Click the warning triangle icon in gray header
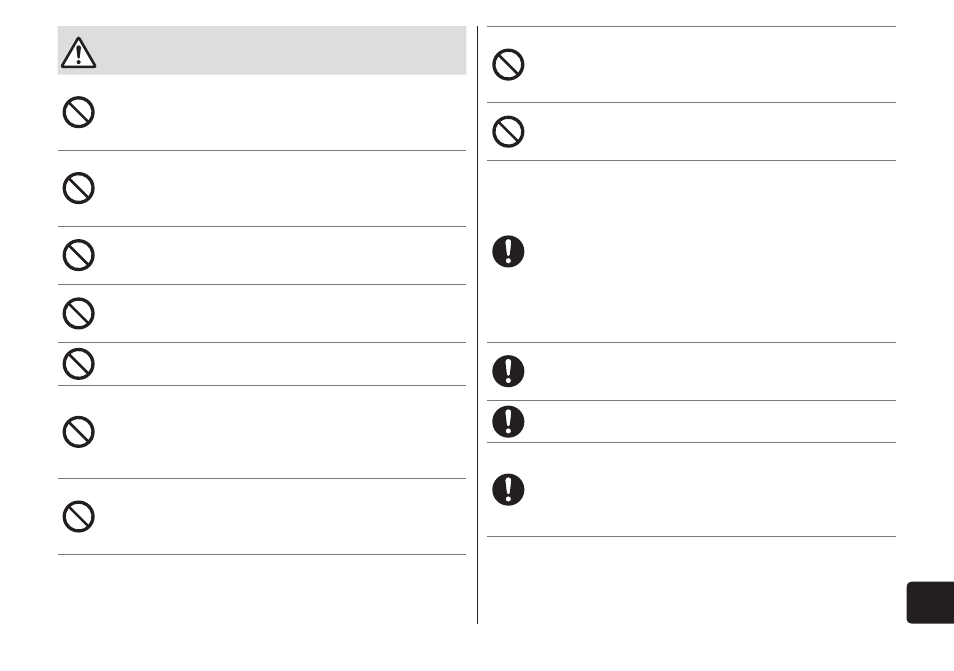The width and height of the screenshot is (954, 671). tap(78, 52)
